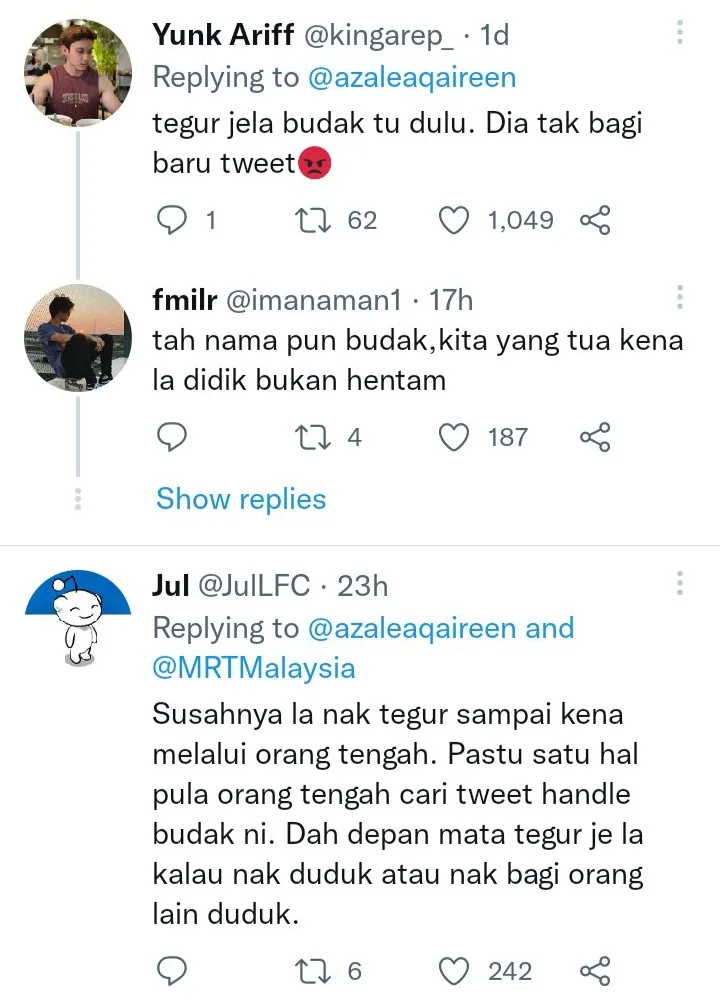The image size is (720, 1008).
Task: Like Yunk Ariff's tweet
Action: point(455,220)
